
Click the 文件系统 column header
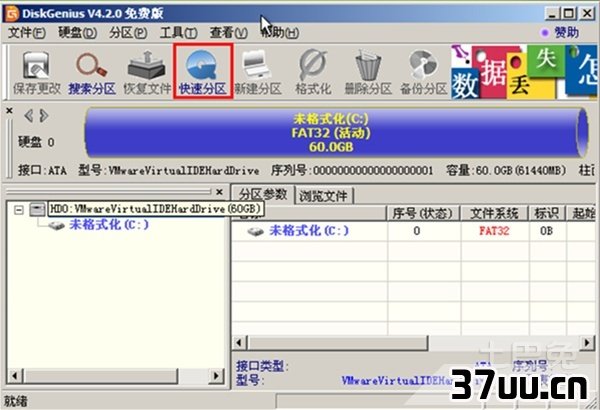coord(494,213)
